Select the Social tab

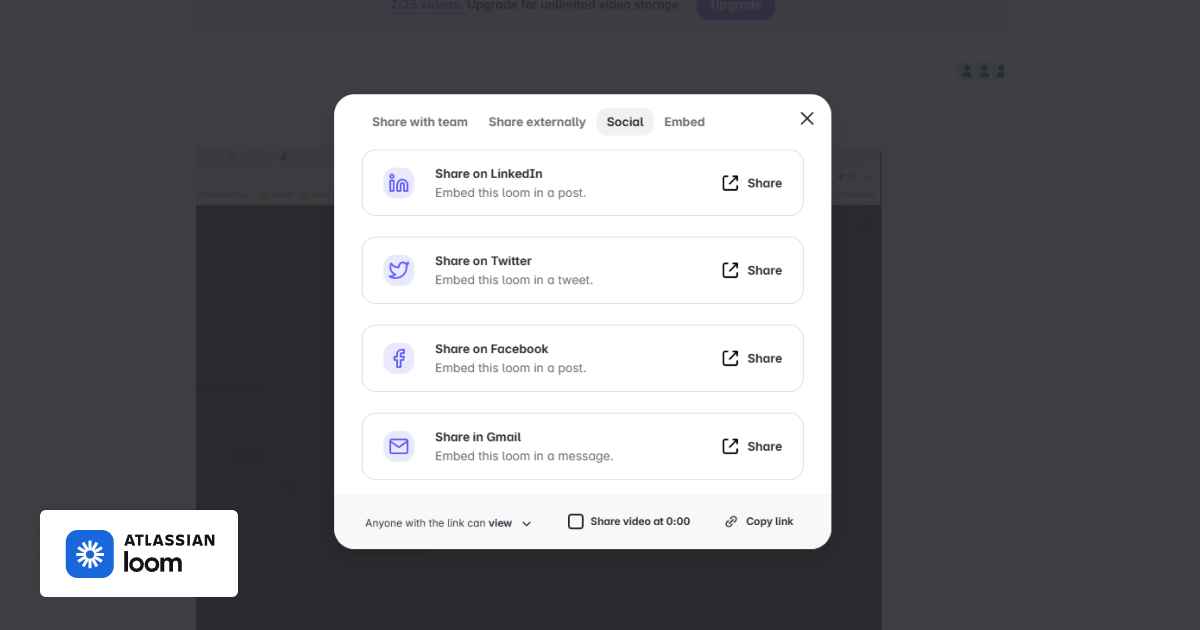point(625,122)
